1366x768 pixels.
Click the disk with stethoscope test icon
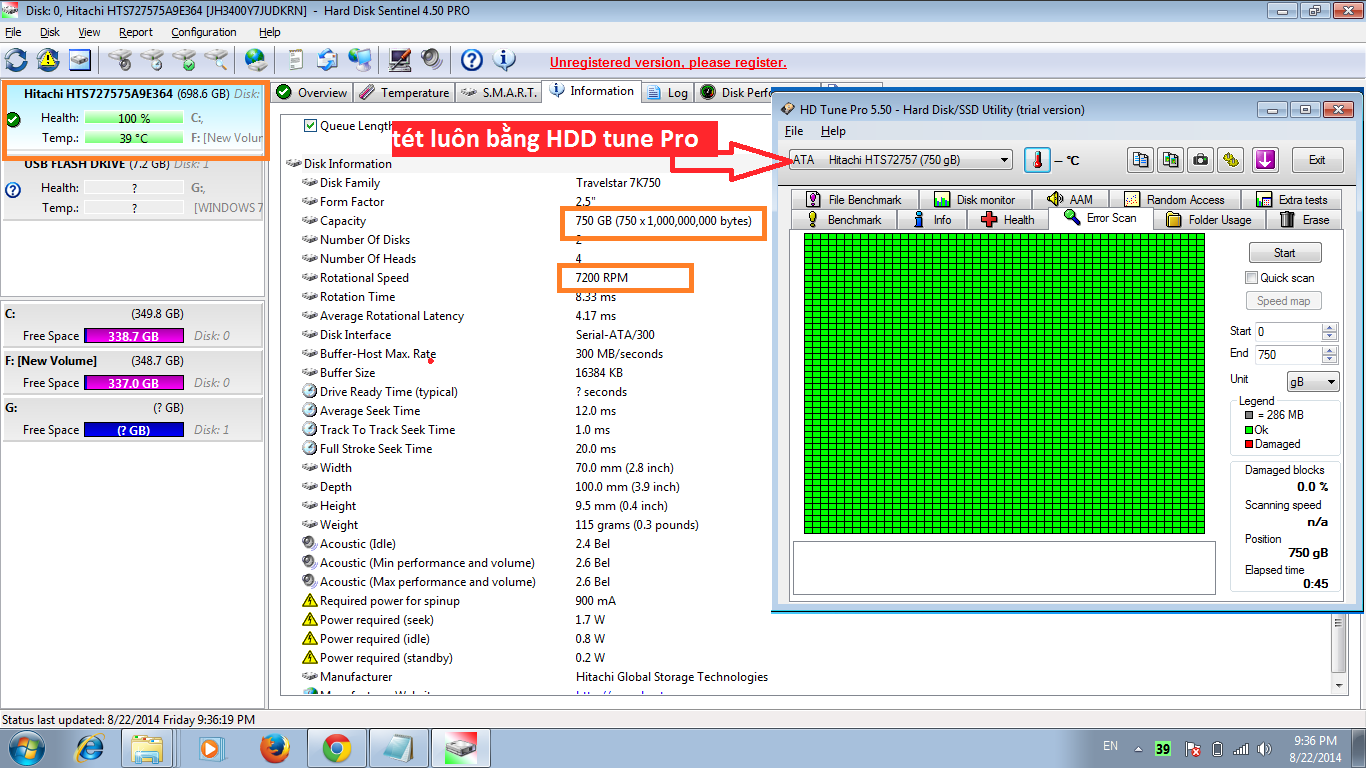(121, 60)
